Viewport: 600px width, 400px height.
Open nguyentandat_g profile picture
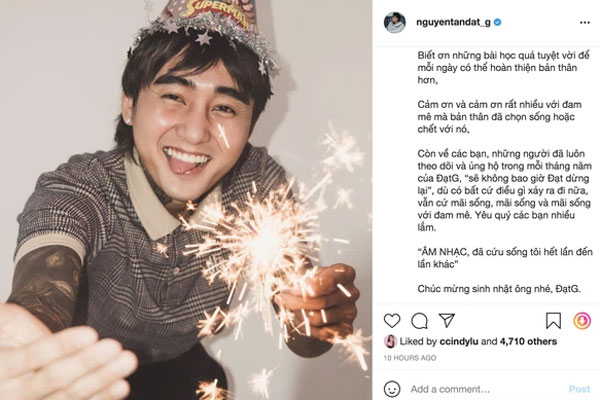[x=395, y=23]
